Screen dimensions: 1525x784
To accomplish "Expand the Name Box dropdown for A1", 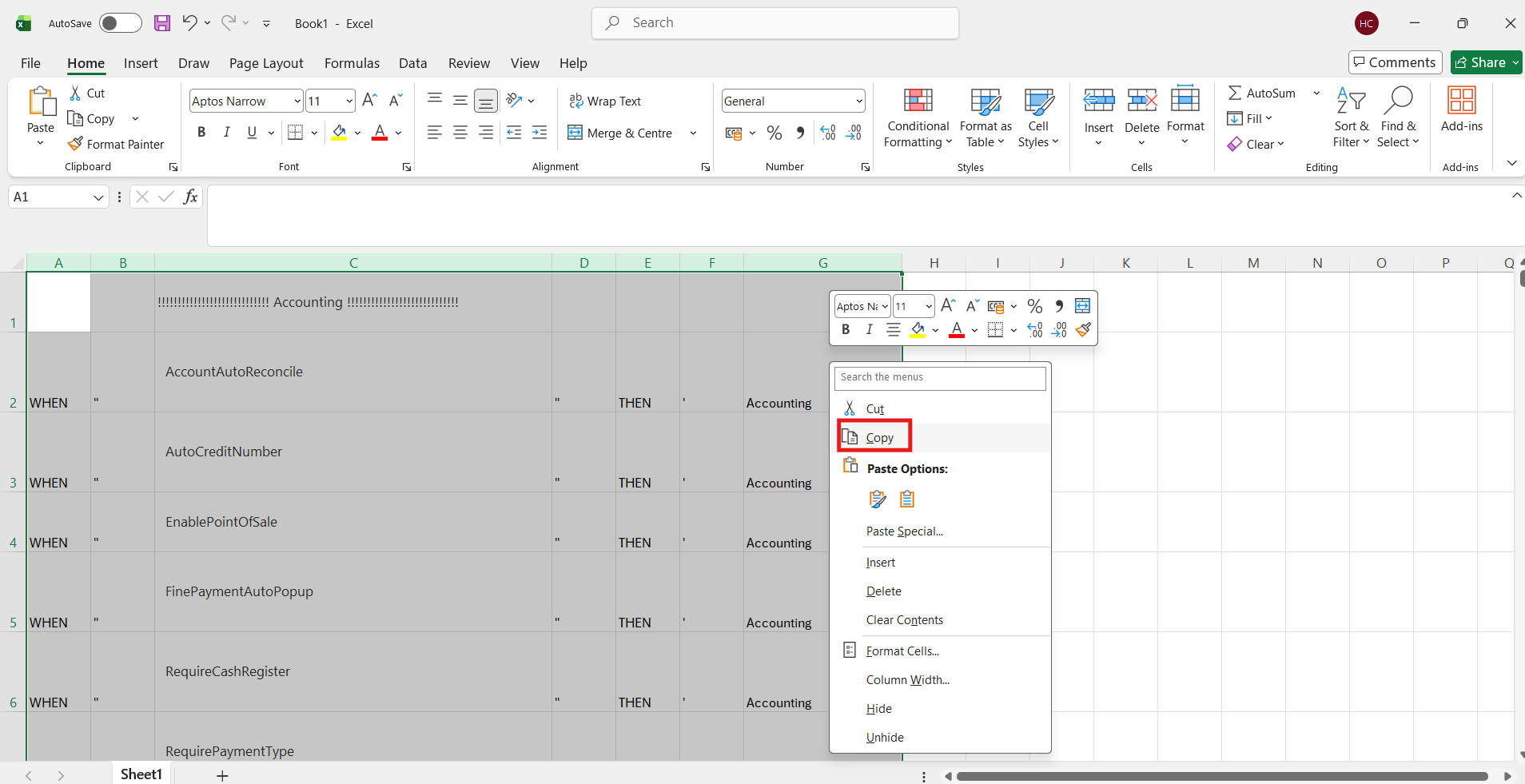I will 98,197.
